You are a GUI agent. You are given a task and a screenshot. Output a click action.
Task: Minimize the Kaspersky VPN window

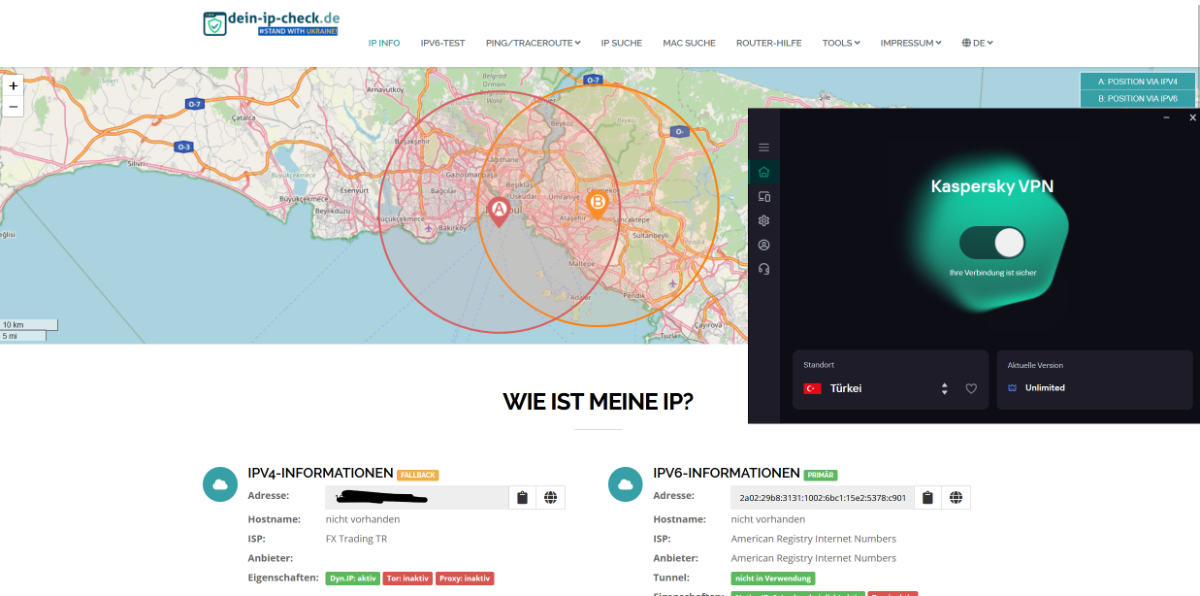pos(1166,118)
